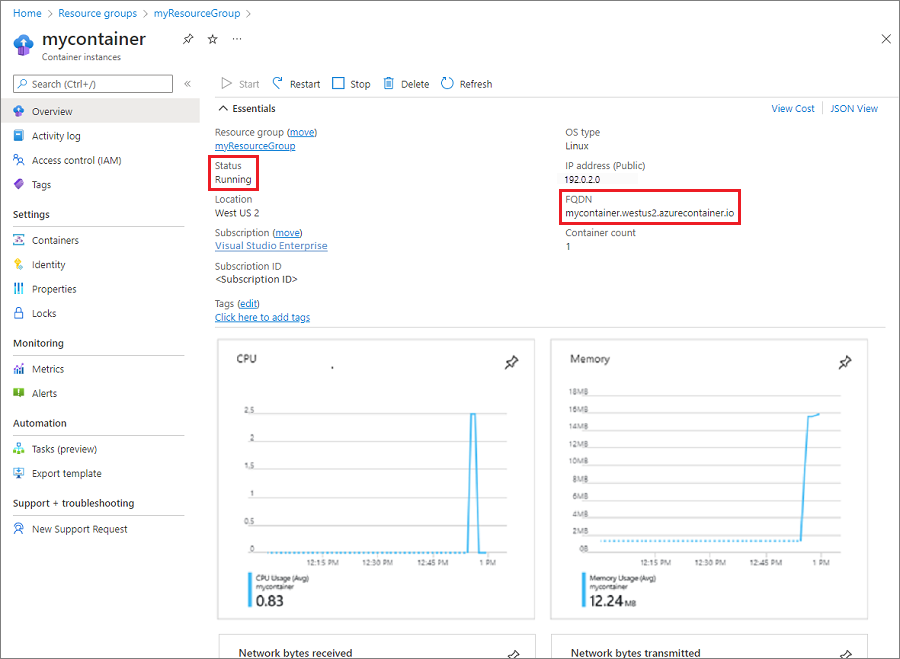This screenshot has height=659, width=900.
Task: Refresh the container overview
Action: 466,84
